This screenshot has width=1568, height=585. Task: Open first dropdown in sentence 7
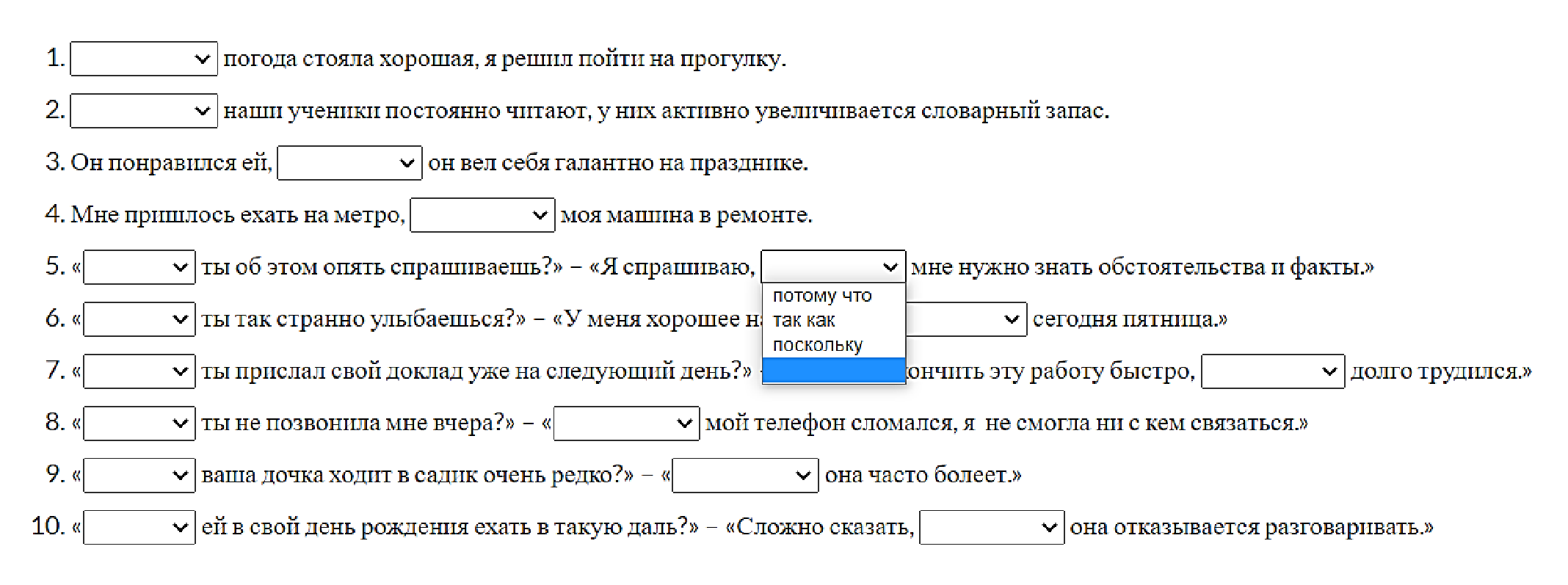tap(139, 371)
